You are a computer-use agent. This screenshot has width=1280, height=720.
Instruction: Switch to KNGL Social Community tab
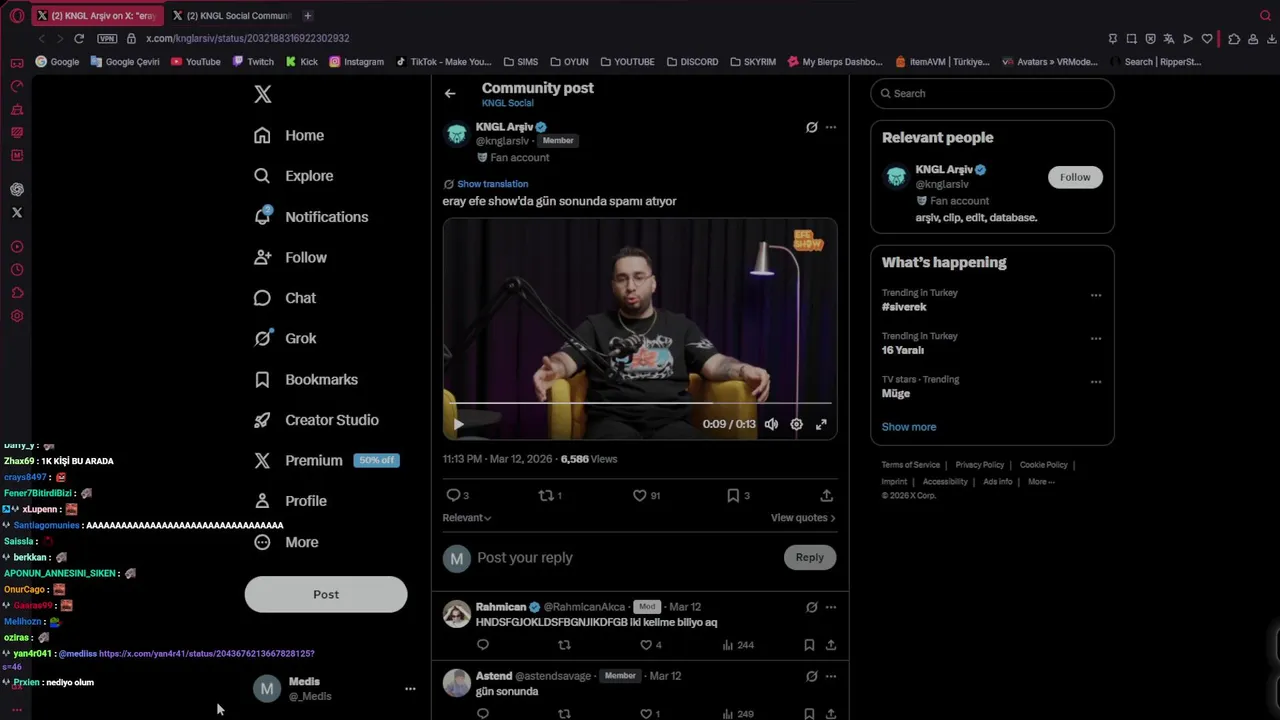(231, 16)
